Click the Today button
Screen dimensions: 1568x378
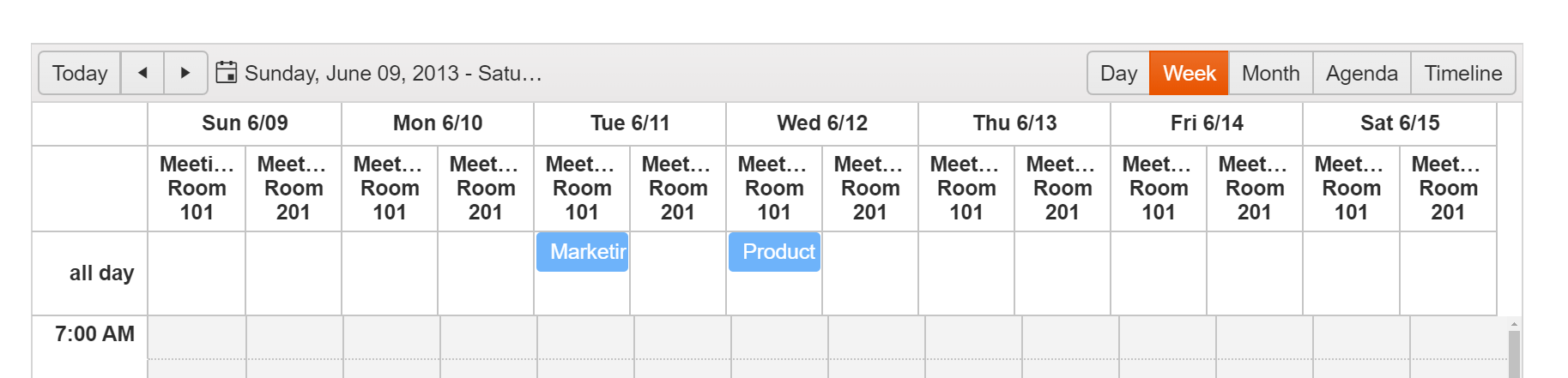80,73
